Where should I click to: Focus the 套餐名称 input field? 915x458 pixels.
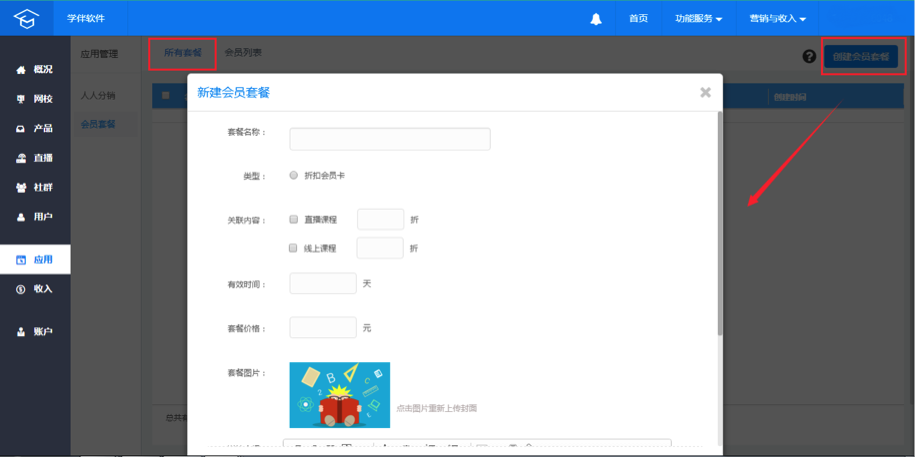coord(390,139)
